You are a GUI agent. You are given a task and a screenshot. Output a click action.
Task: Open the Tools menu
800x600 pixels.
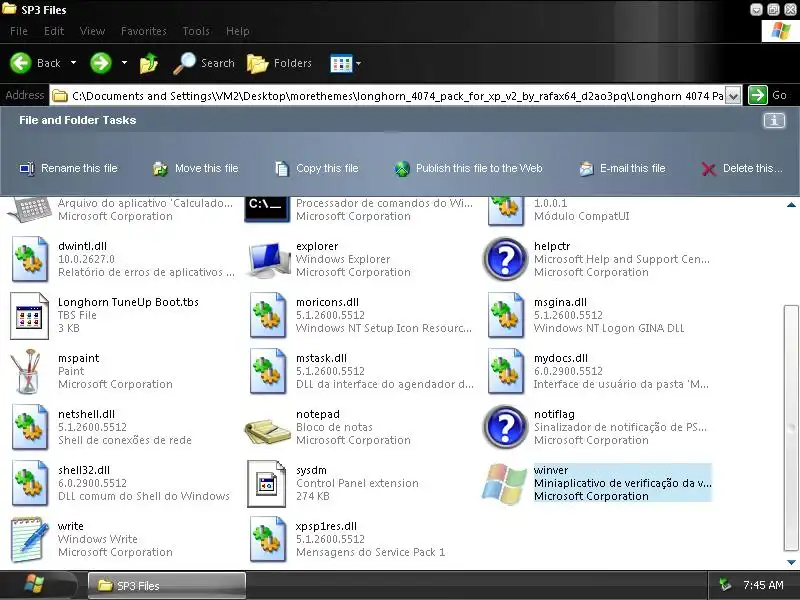pos(196,31)
